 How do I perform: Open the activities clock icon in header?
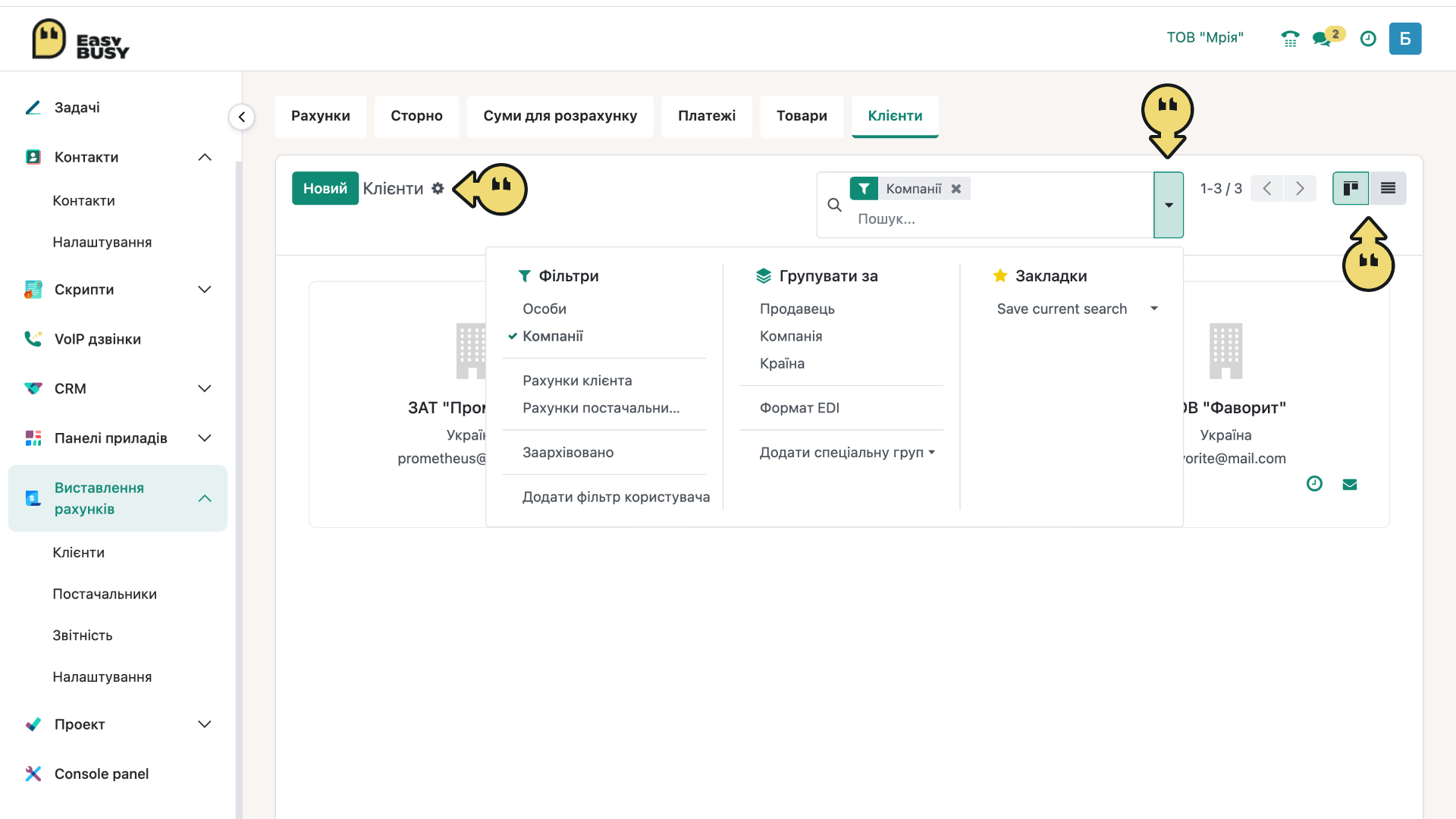point(1368,39)
